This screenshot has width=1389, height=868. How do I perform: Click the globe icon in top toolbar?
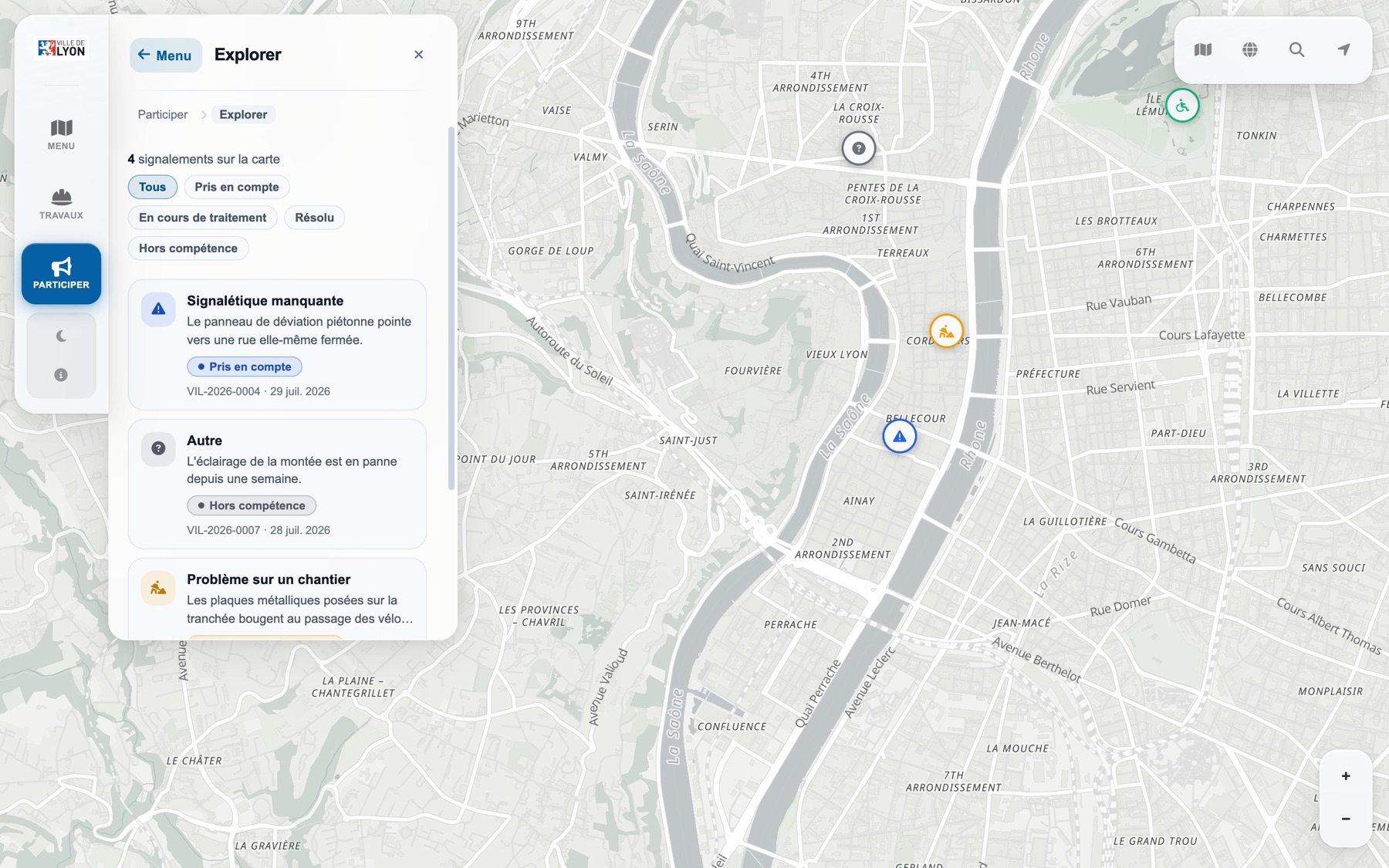1250,50
